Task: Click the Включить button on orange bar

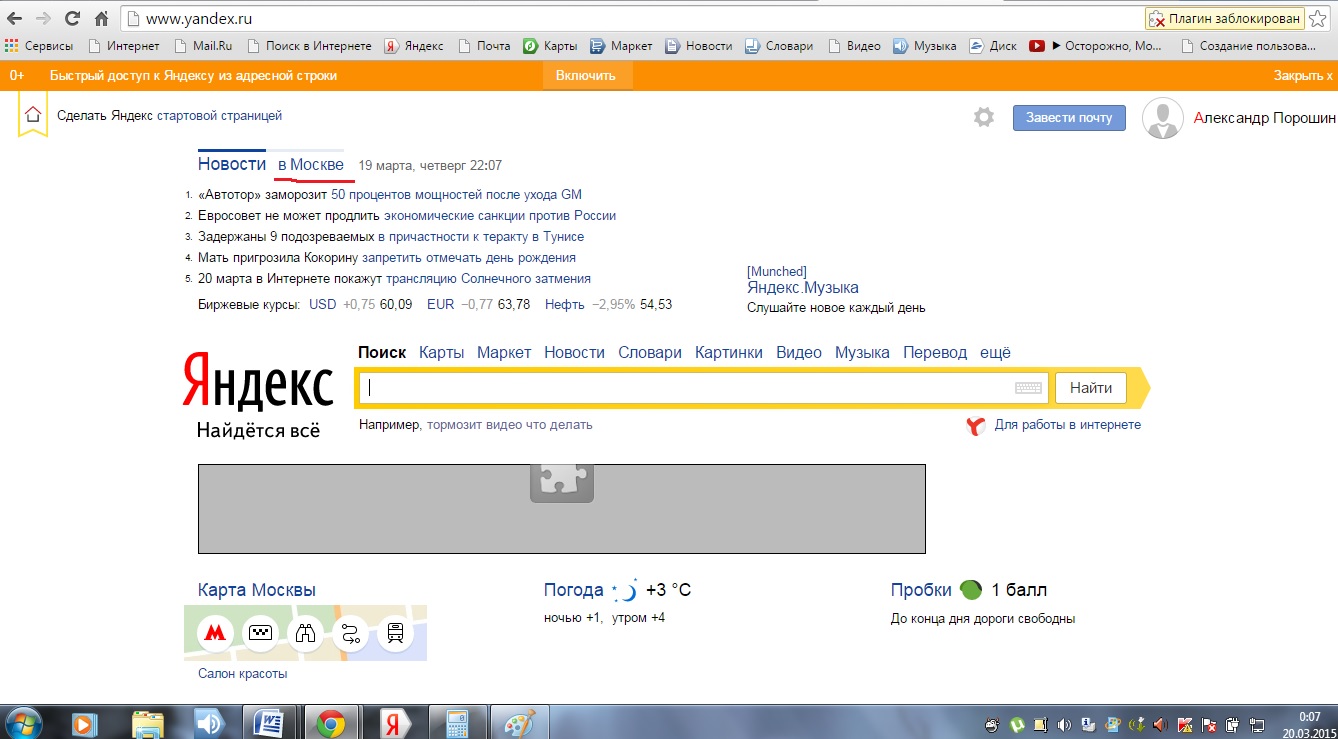Action: (x=586, y=75)
